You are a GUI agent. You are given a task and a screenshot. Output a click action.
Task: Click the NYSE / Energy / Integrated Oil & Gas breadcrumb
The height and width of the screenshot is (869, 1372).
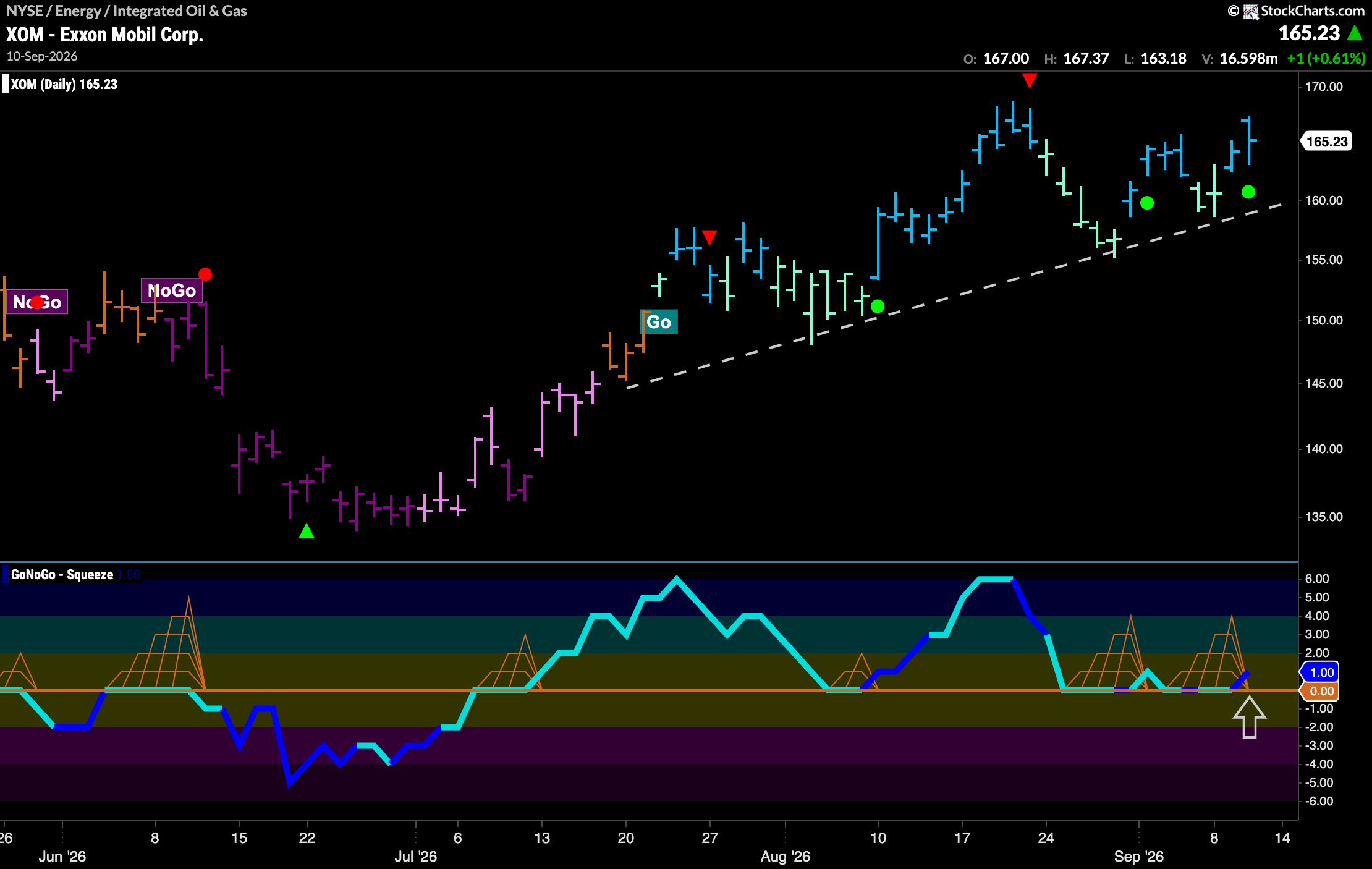127,11
